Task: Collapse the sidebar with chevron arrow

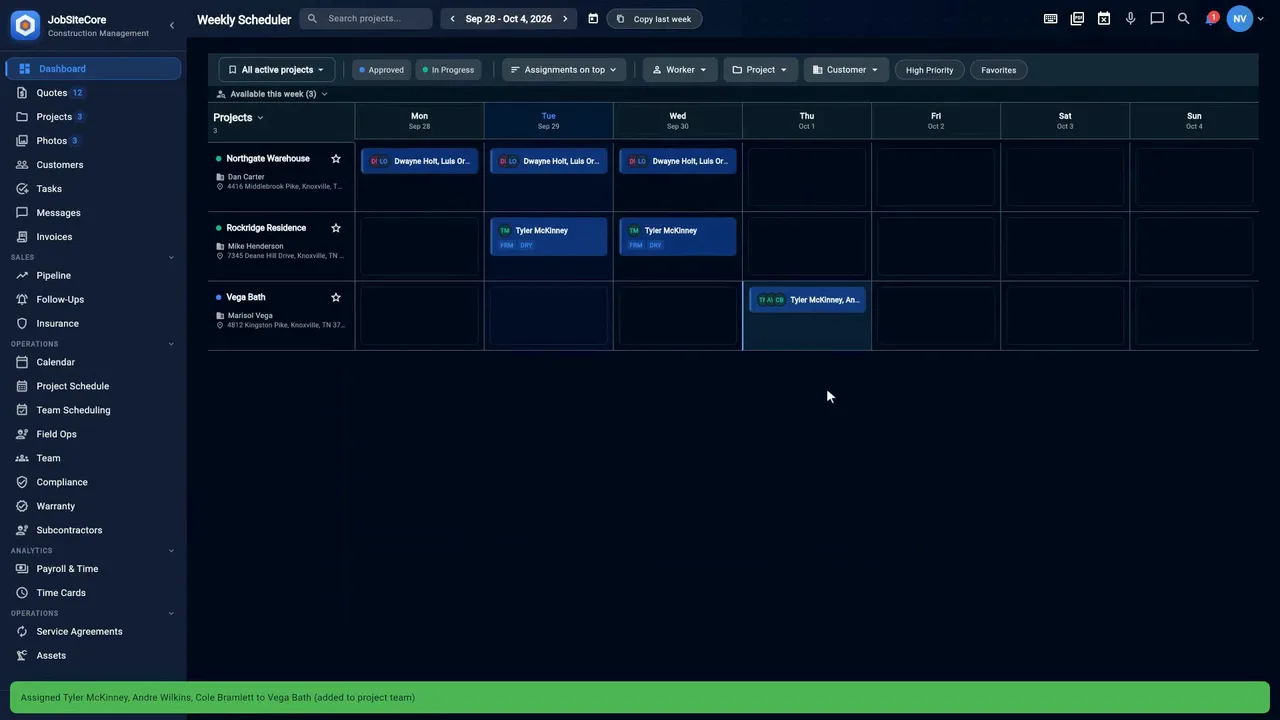Action: [x=171, y=25]
